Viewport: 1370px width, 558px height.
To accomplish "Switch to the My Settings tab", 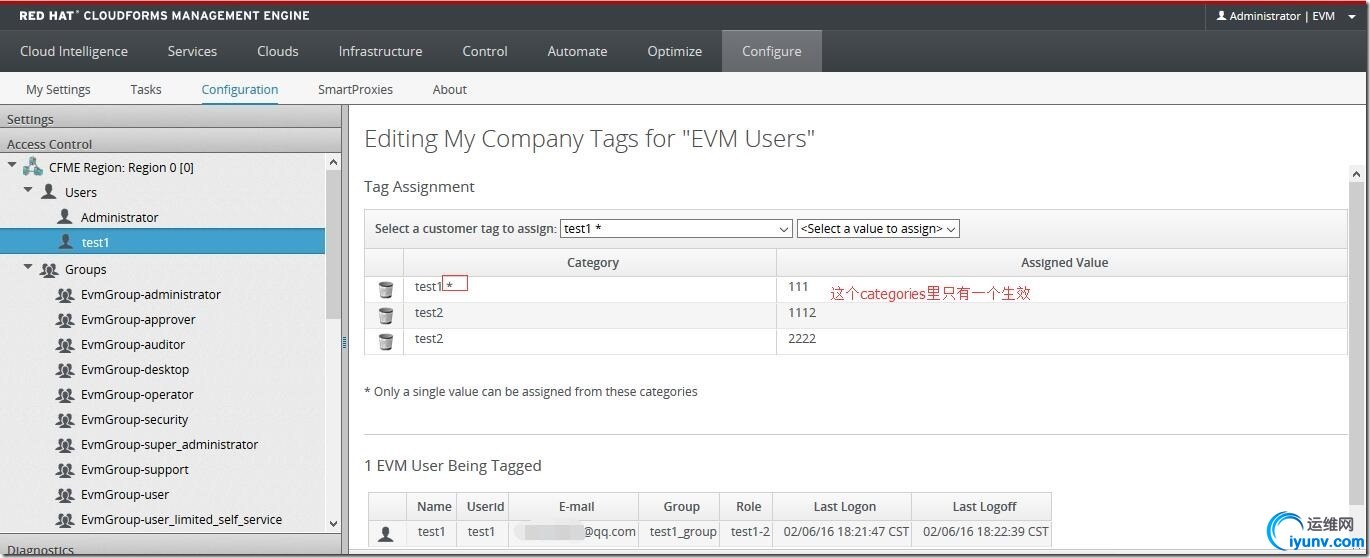I will (x=58, y=89).
